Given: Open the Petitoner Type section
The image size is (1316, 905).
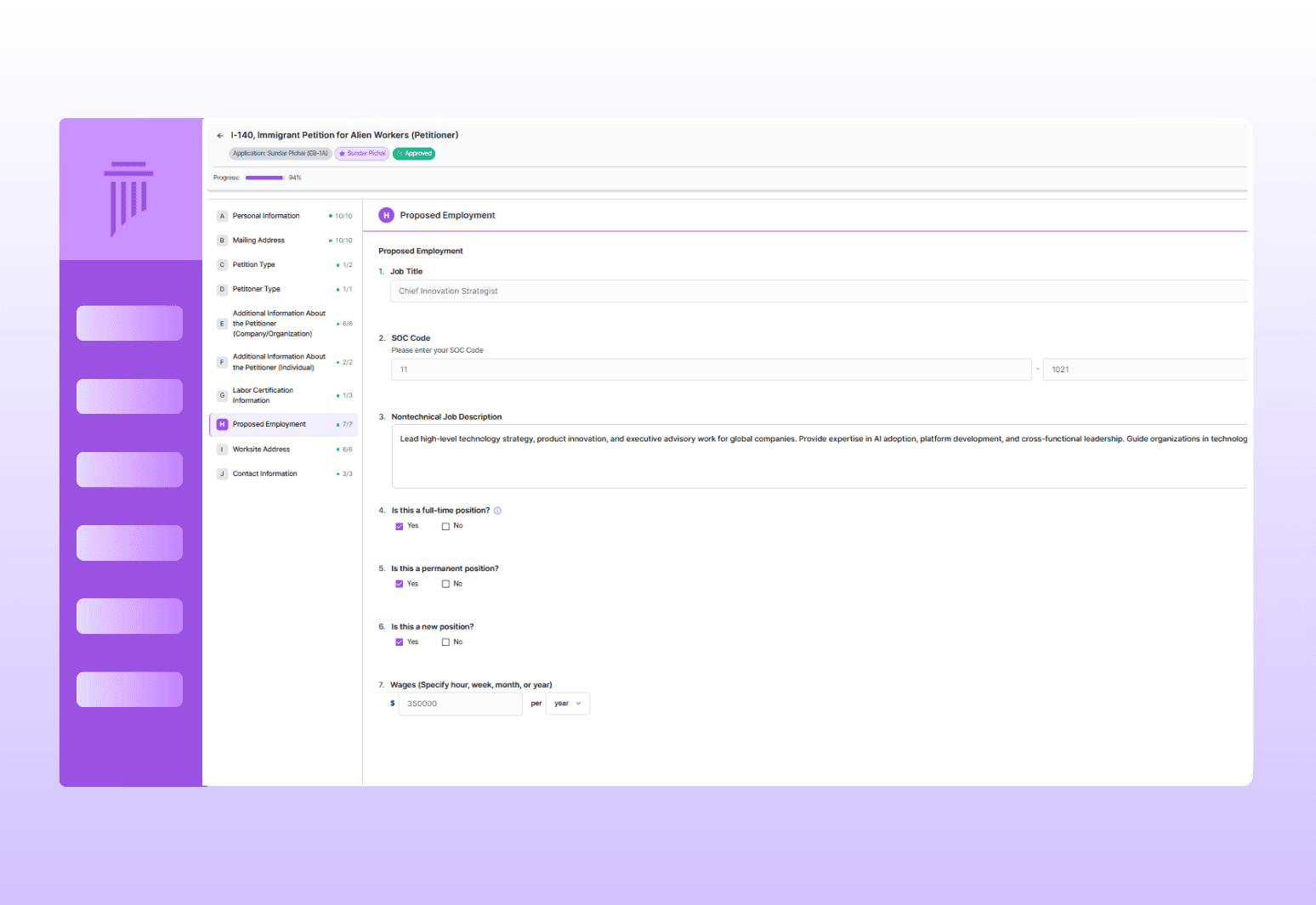Looking at the screenshot, I should click(x=284, y=289).
